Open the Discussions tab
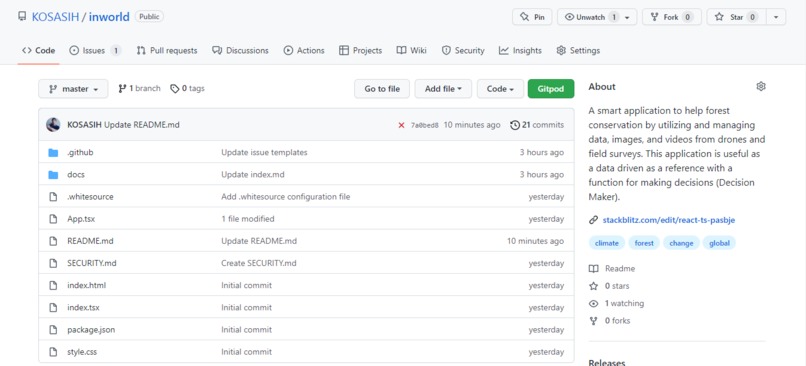This screenshot has width=806, height=366. [240, 50]
